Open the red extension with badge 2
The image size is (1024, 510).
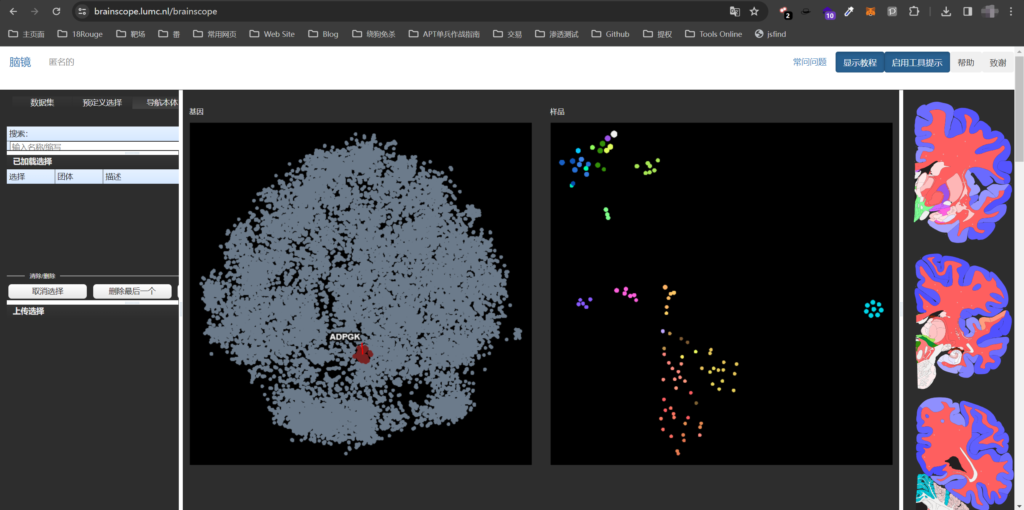(x=786, y=12)
